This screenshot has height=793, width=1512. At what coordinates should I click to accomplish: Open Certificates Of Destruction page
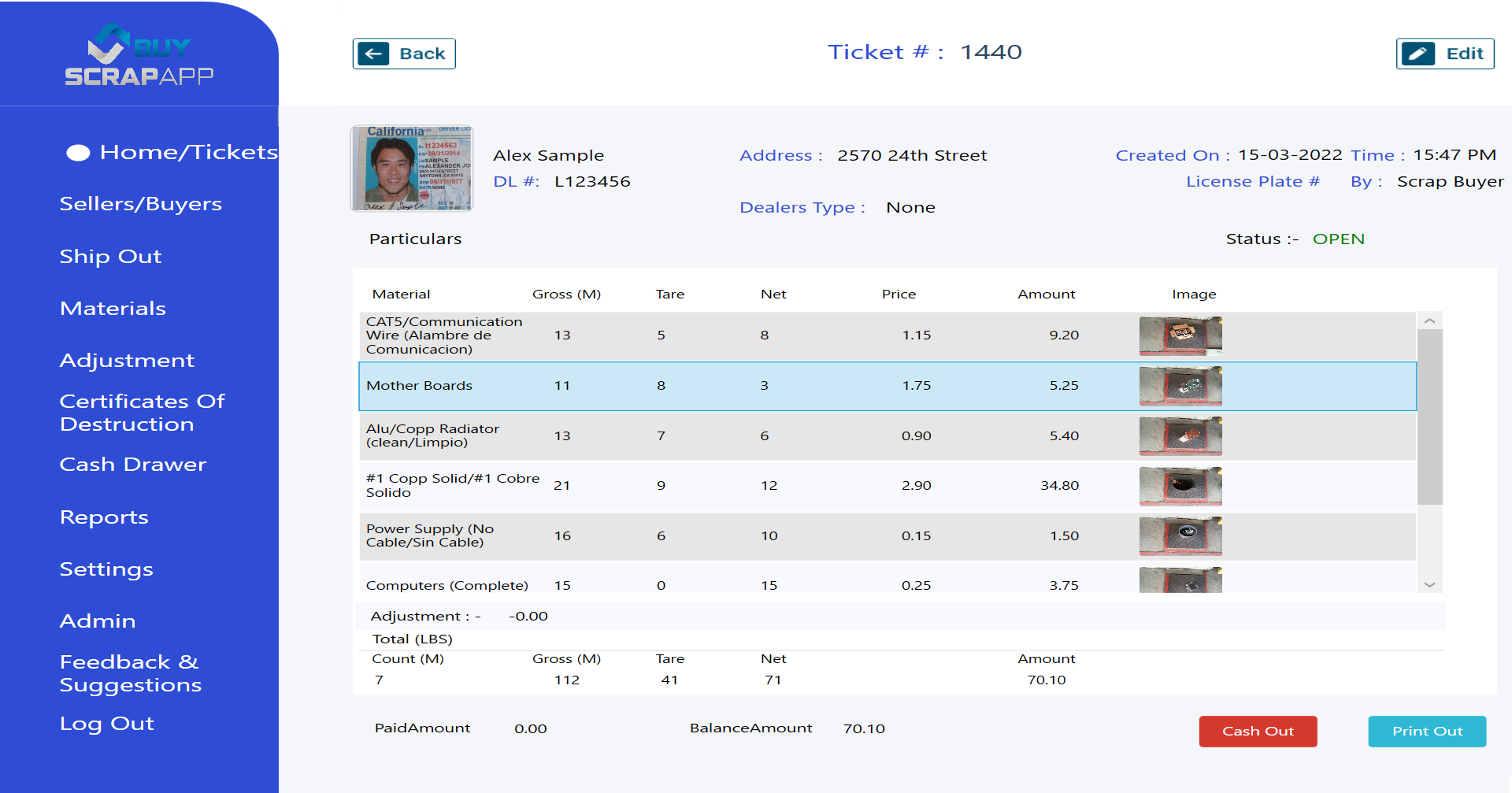pyautogui.click(x=142, y=413)
